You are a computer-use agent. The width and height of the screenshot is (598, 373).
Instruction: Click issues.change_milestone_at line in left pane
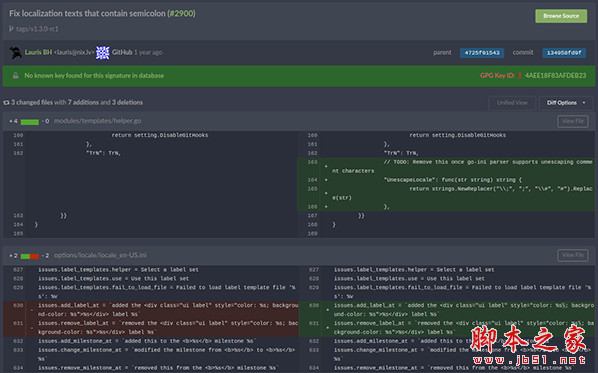point(166,354)
